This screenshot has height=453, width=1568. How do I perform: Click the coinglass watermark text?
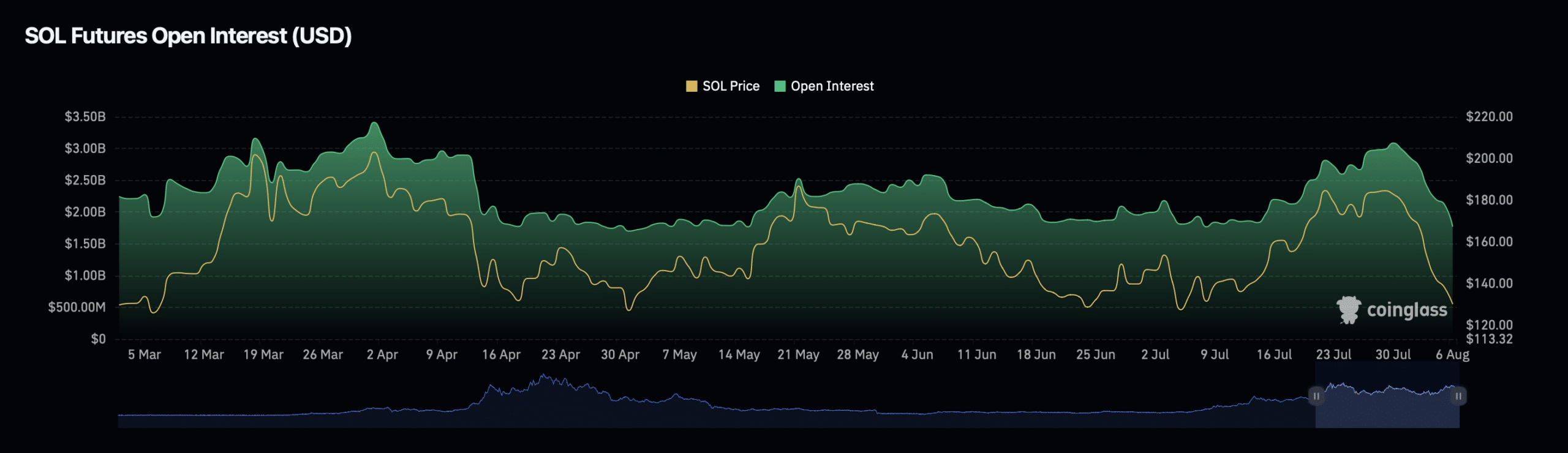coord(1407,310)
